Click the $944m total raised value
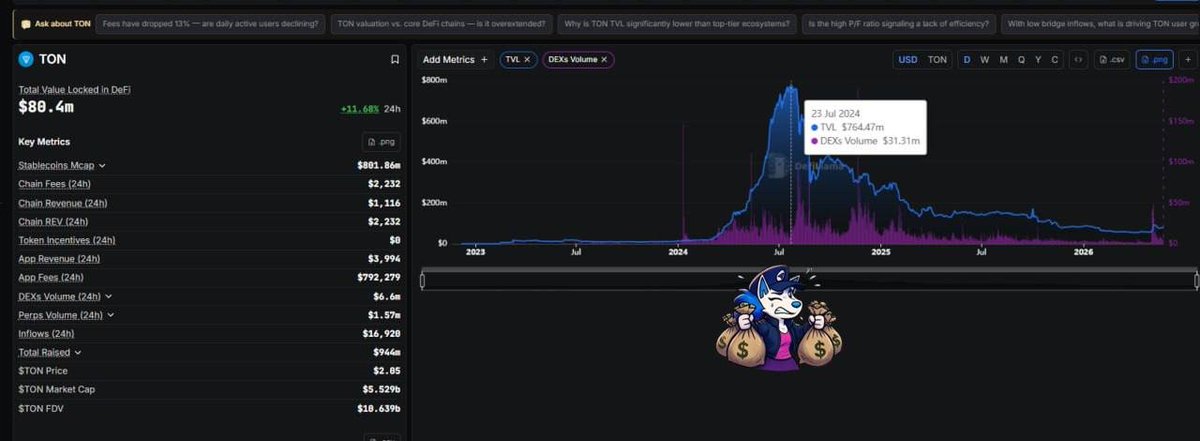This screenshot has width=1200, height=441. tap(387, 352)
